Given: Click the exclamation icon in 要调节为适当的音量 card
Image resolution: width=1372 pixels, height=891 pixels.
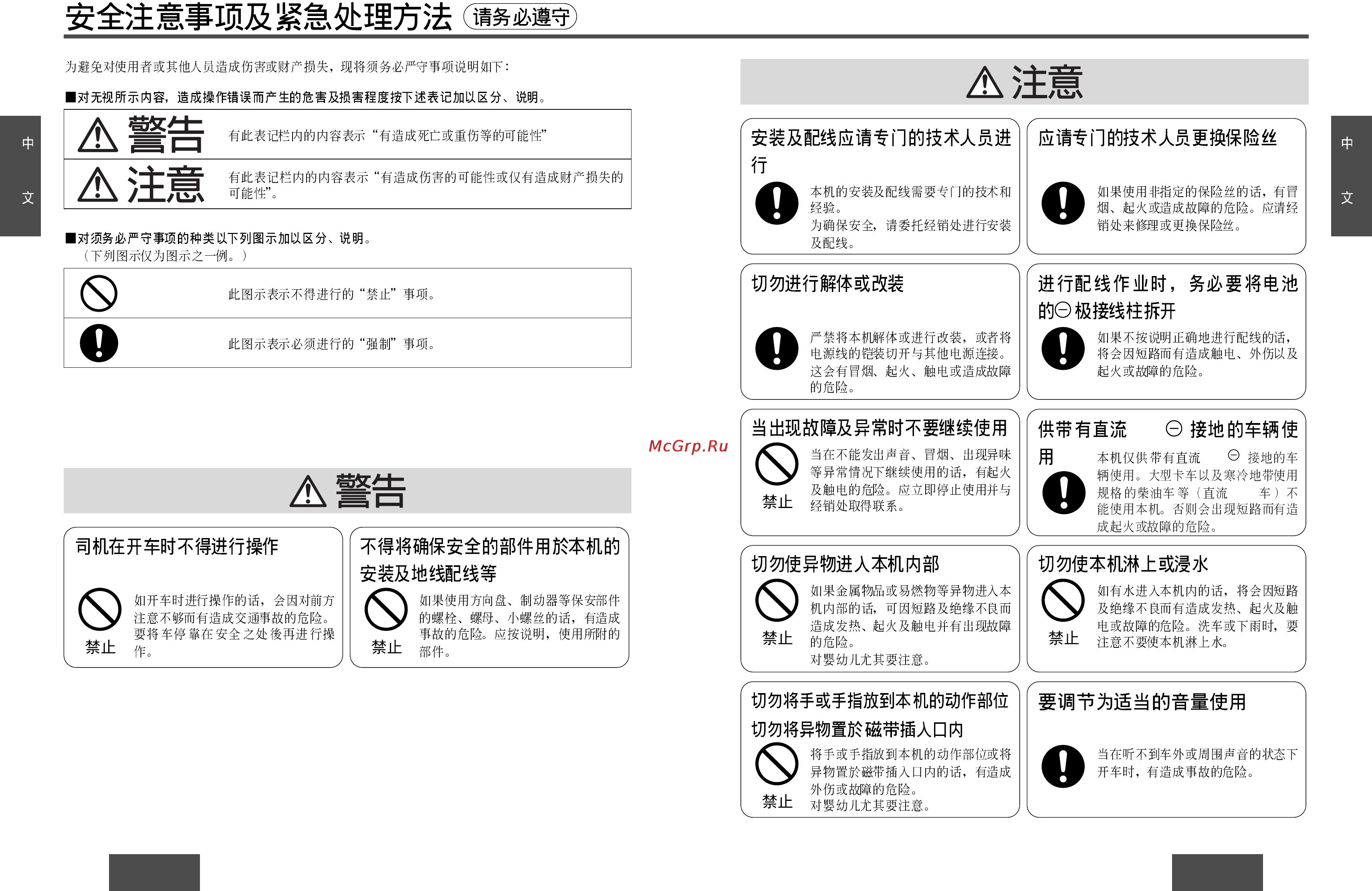Looking at the screenshot, I should click(x=1063, y=766).
